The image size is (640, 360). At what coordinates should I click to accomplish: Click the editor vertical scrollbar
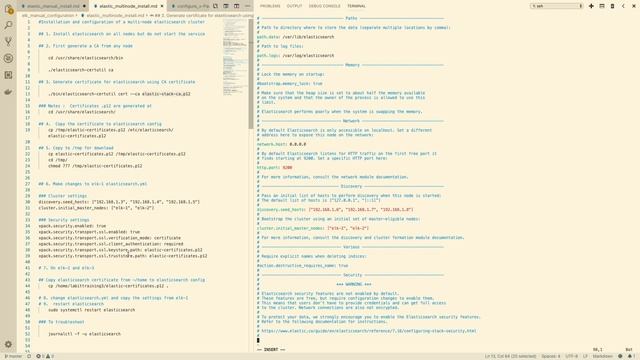[251, 73]
